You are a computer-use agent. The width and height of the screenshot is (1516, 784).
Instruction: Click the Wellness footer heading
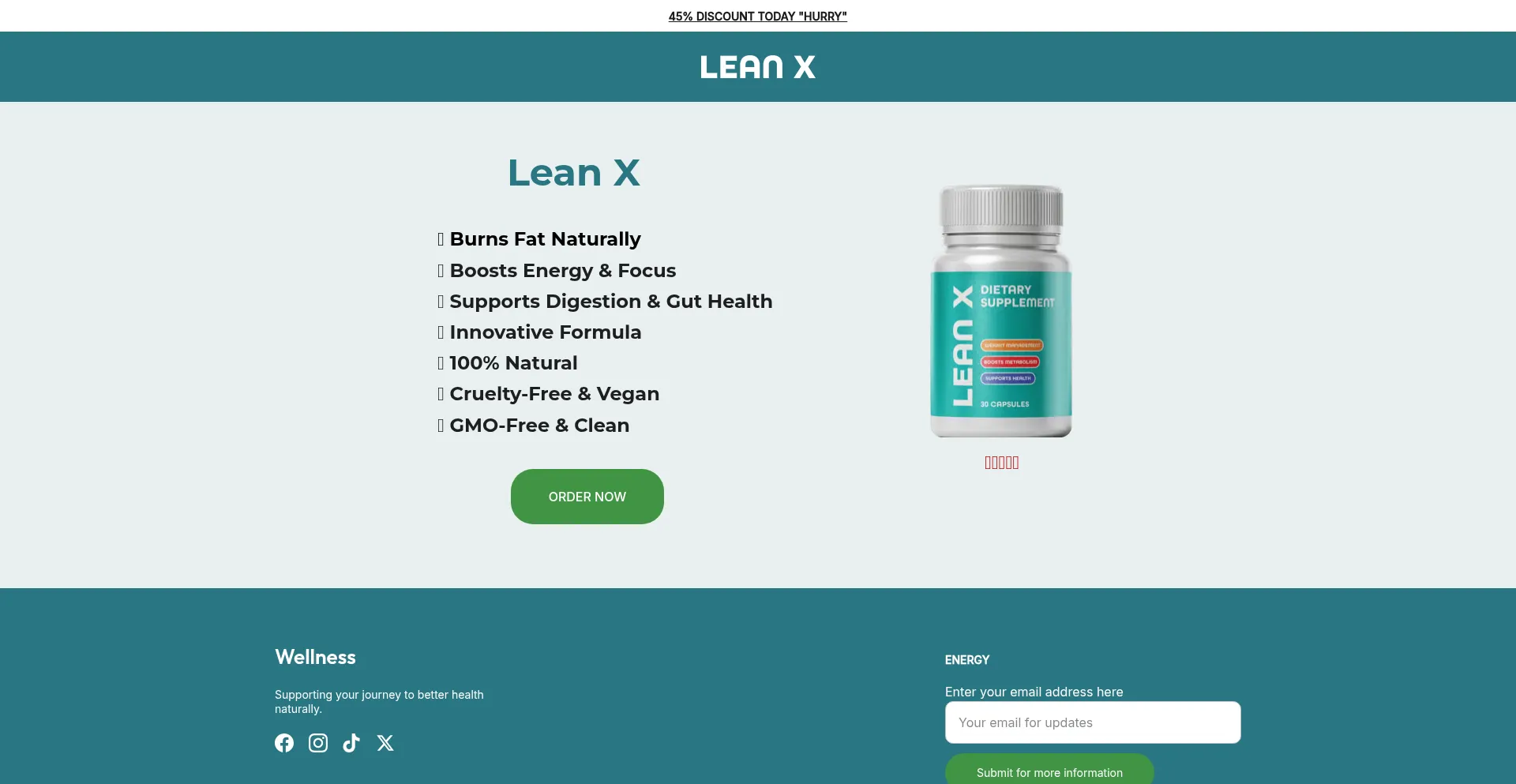[315, 657]
